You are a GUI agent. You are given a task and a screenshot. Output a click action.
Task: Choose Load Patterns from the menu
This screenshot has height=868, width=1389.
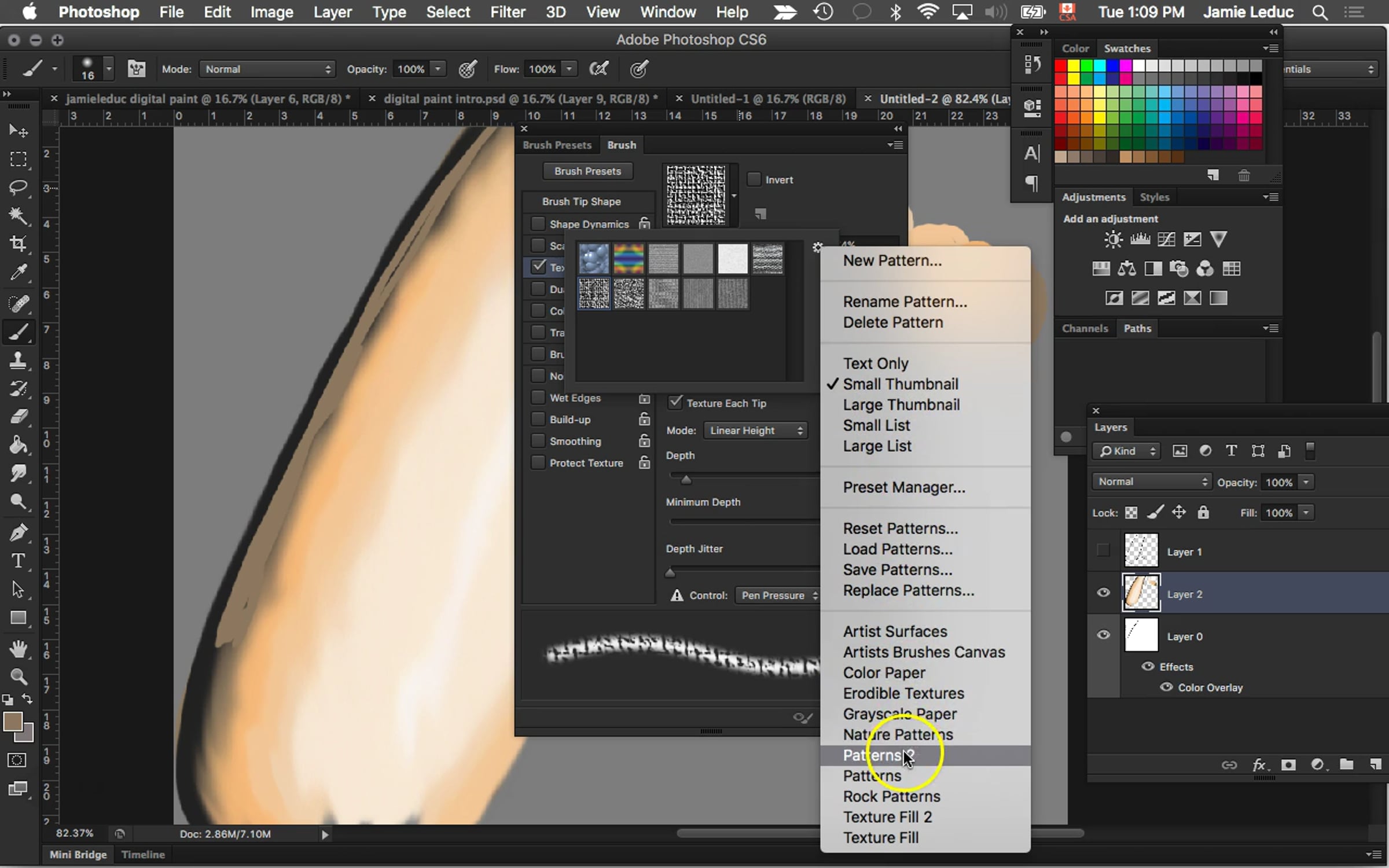897,549
